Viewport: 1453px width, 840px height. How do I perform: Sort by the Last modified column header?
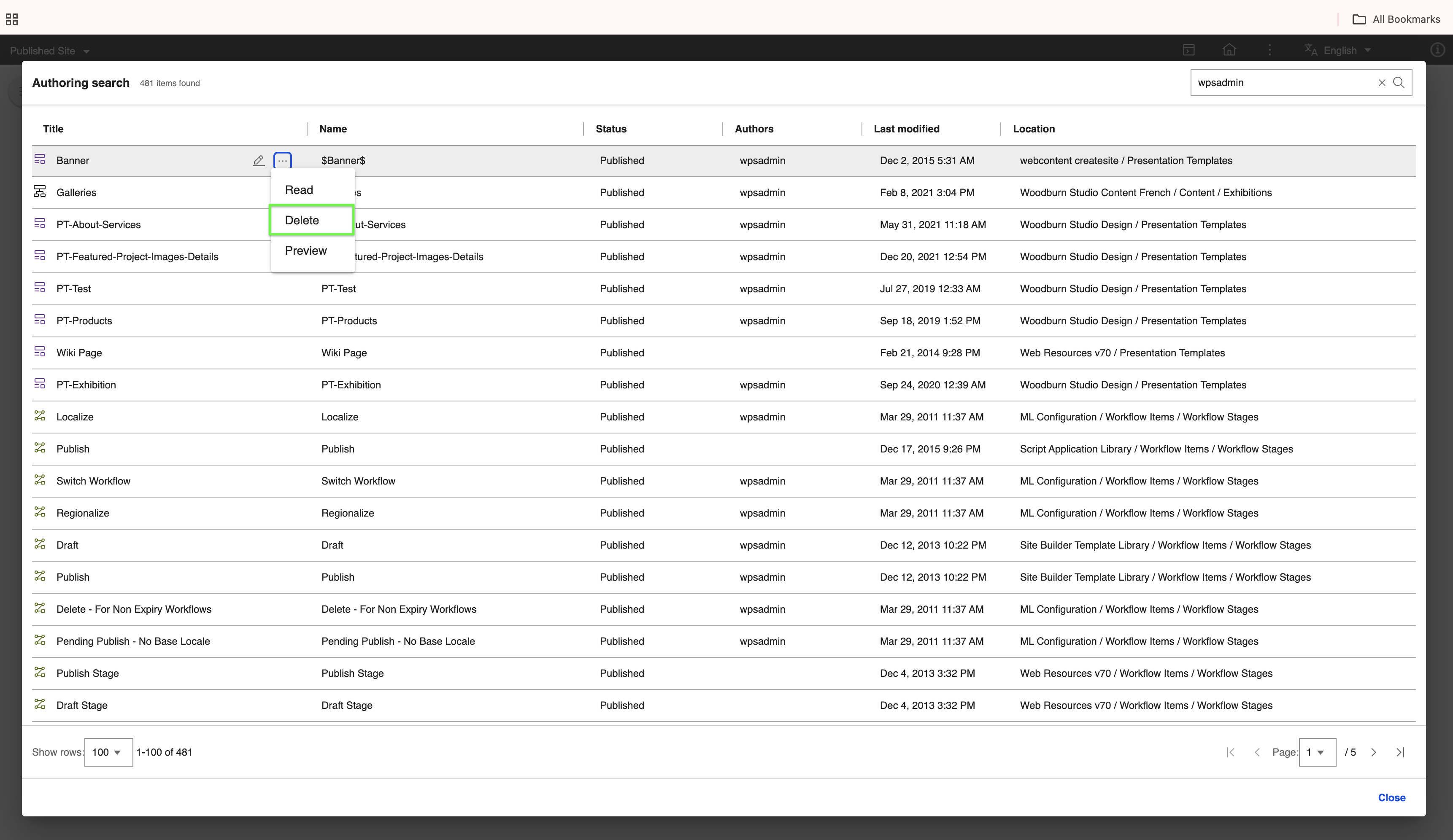click(906, 129)
